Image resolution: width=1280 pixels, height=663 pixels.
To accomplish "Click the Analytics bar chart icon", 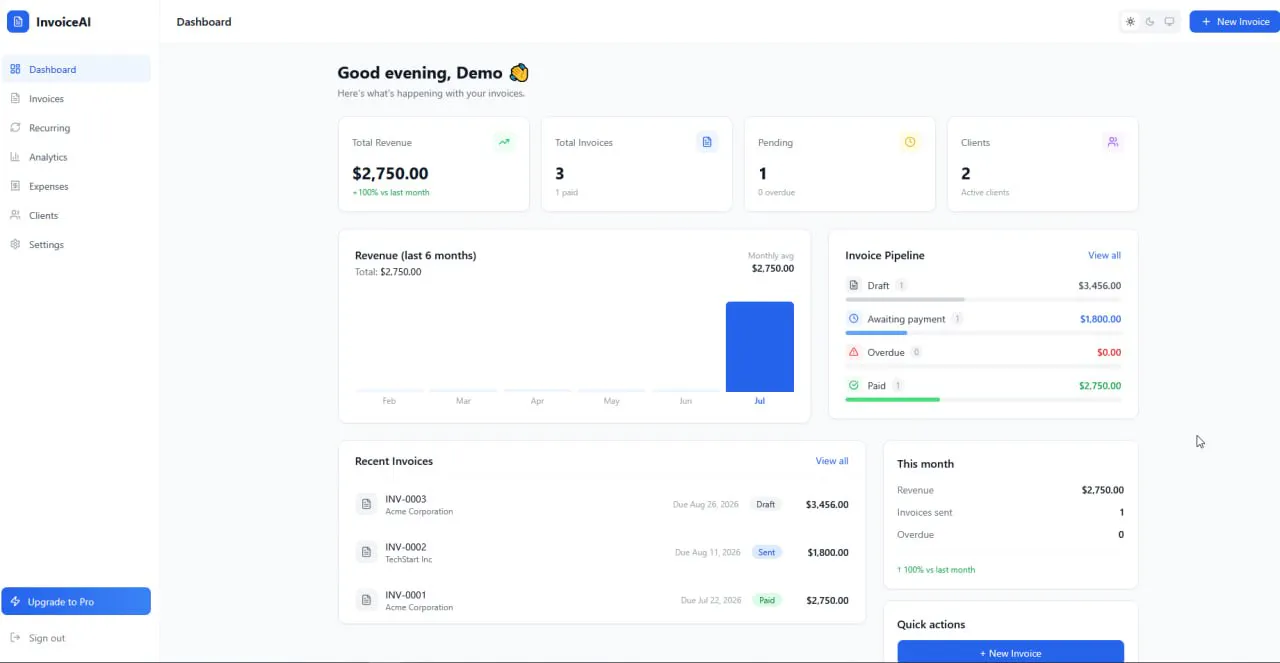I will tap(15, 156).
